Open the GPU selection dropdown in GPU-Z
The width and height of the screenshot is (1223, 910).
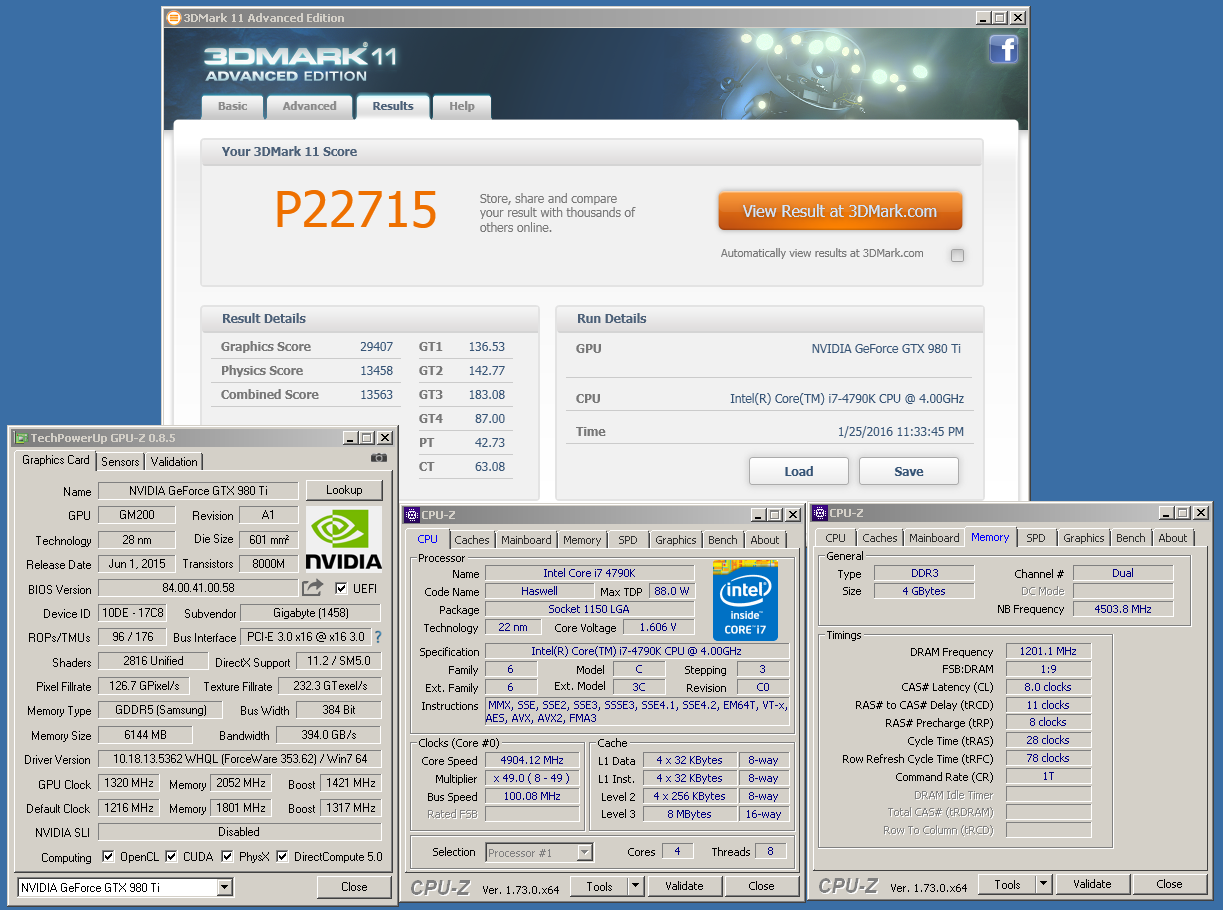coord(224,887)
